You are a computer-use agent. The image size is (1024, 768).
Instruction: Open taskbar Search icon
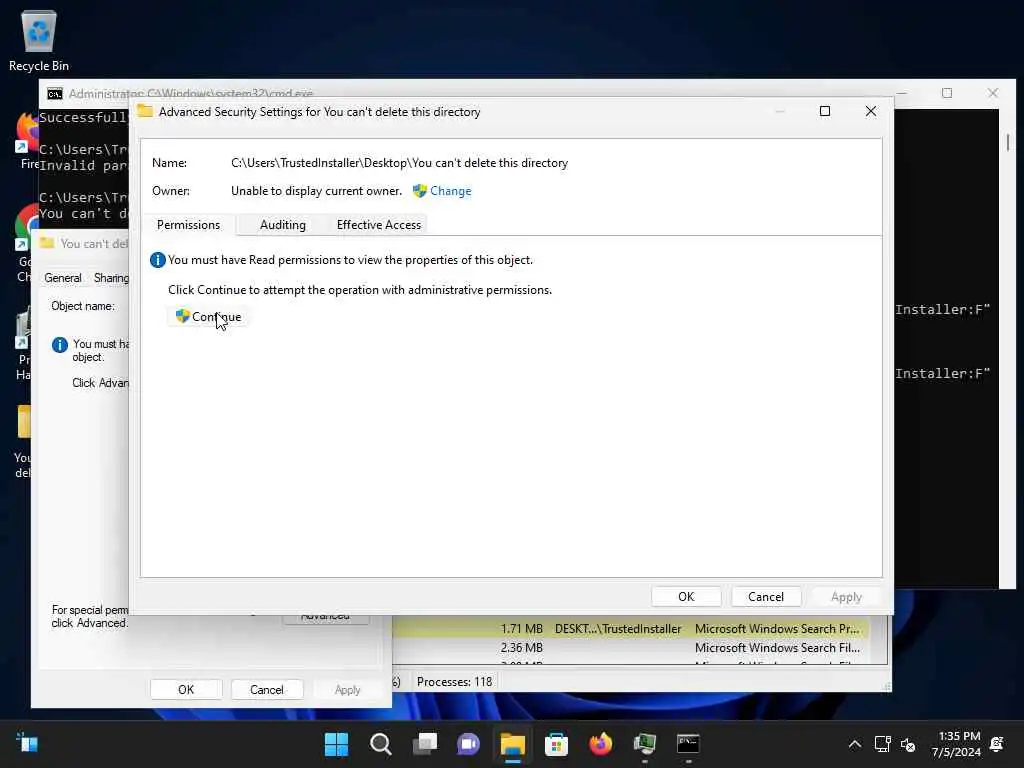(380, 744)
